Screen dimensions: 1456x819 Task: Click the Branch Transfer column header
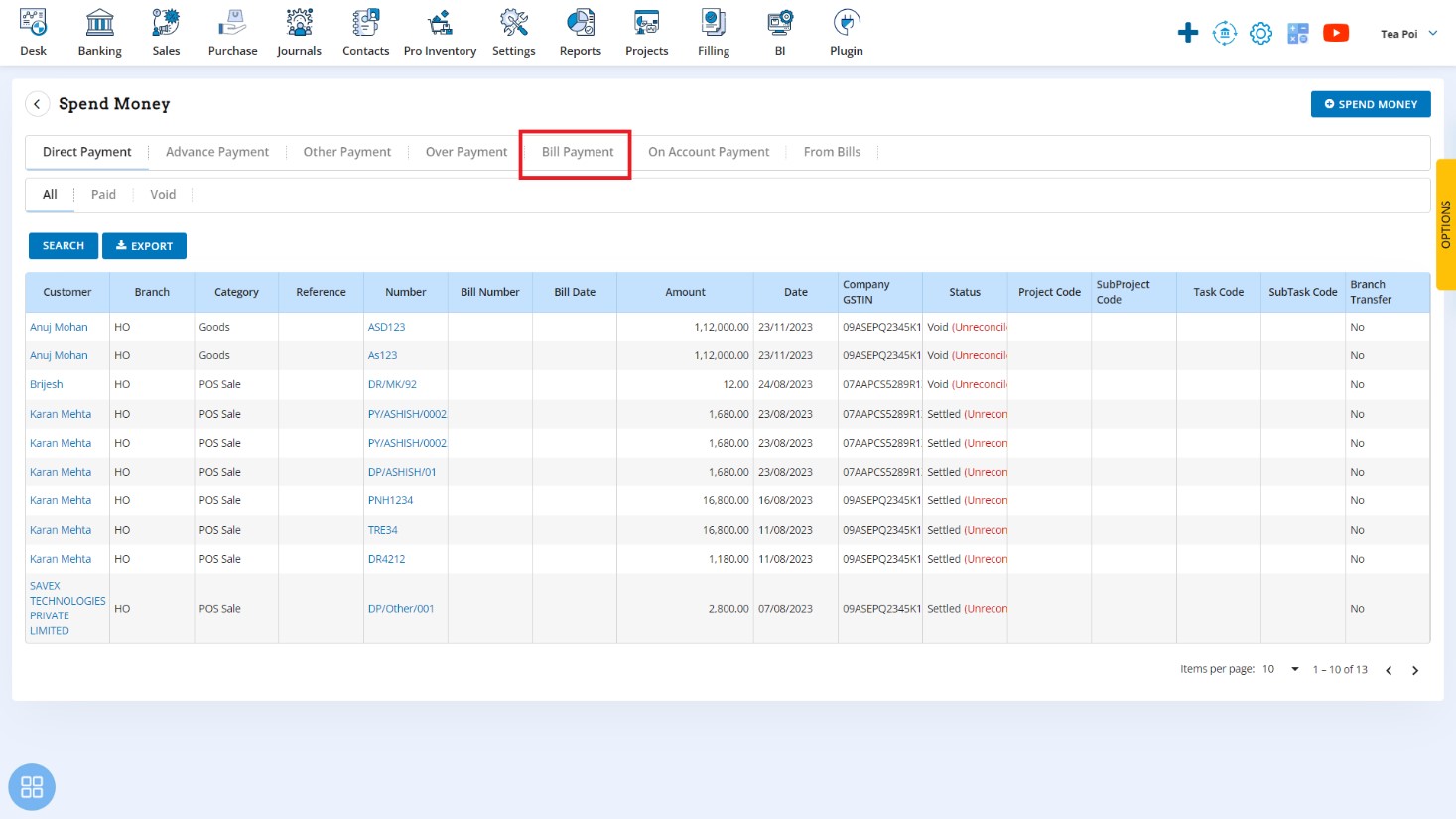click(1388, 292)
